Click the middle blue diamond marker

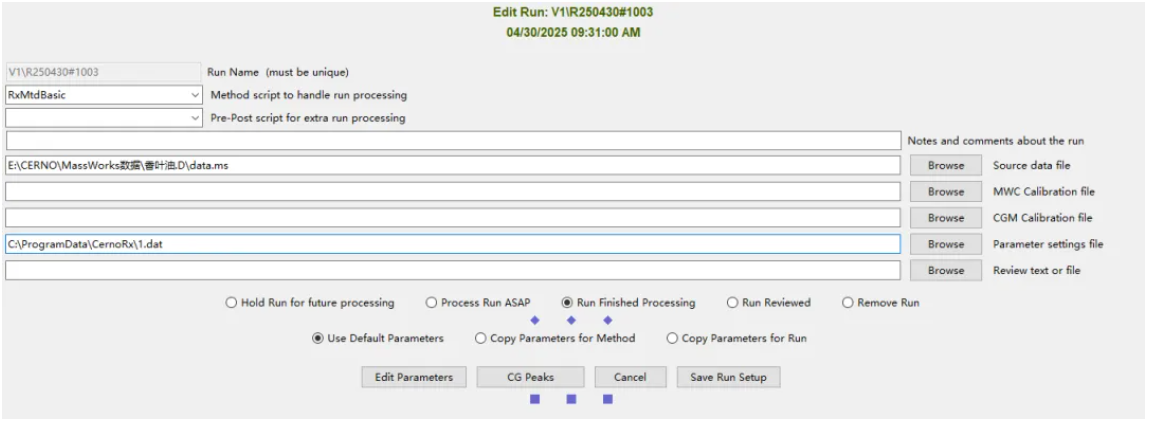[x=571, y=320]
